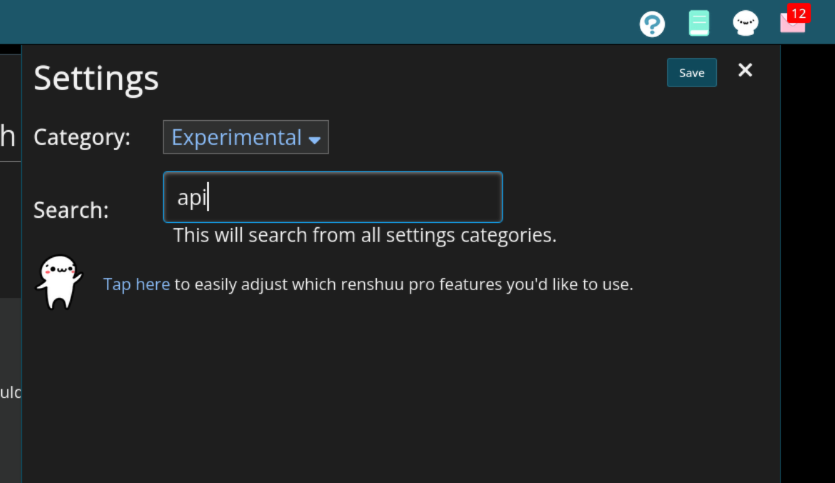Click the "Search:" label
Viewport: 835px width, 483px height.
click(x=71, y=210)
